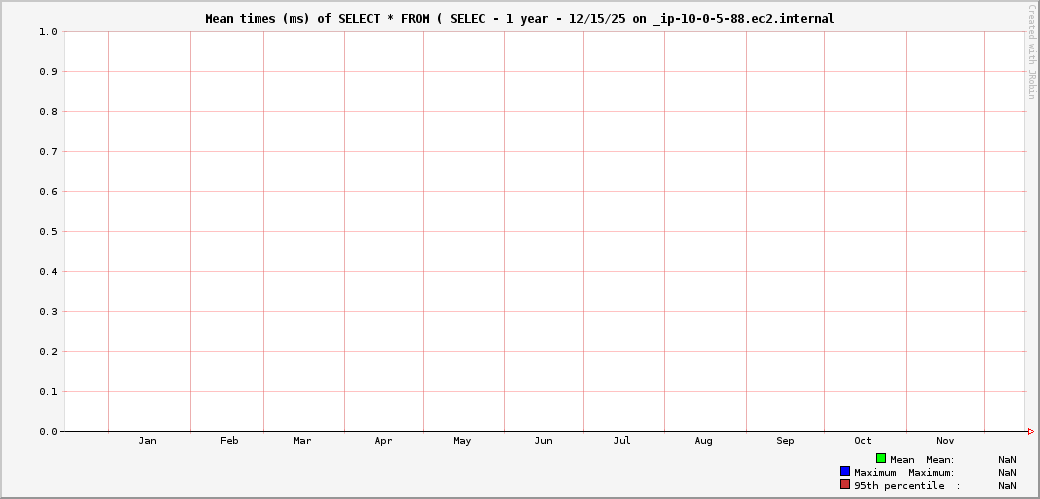Click the Maximum NaN value in legend
The image size is (1040, 499).
[1007, 473]
